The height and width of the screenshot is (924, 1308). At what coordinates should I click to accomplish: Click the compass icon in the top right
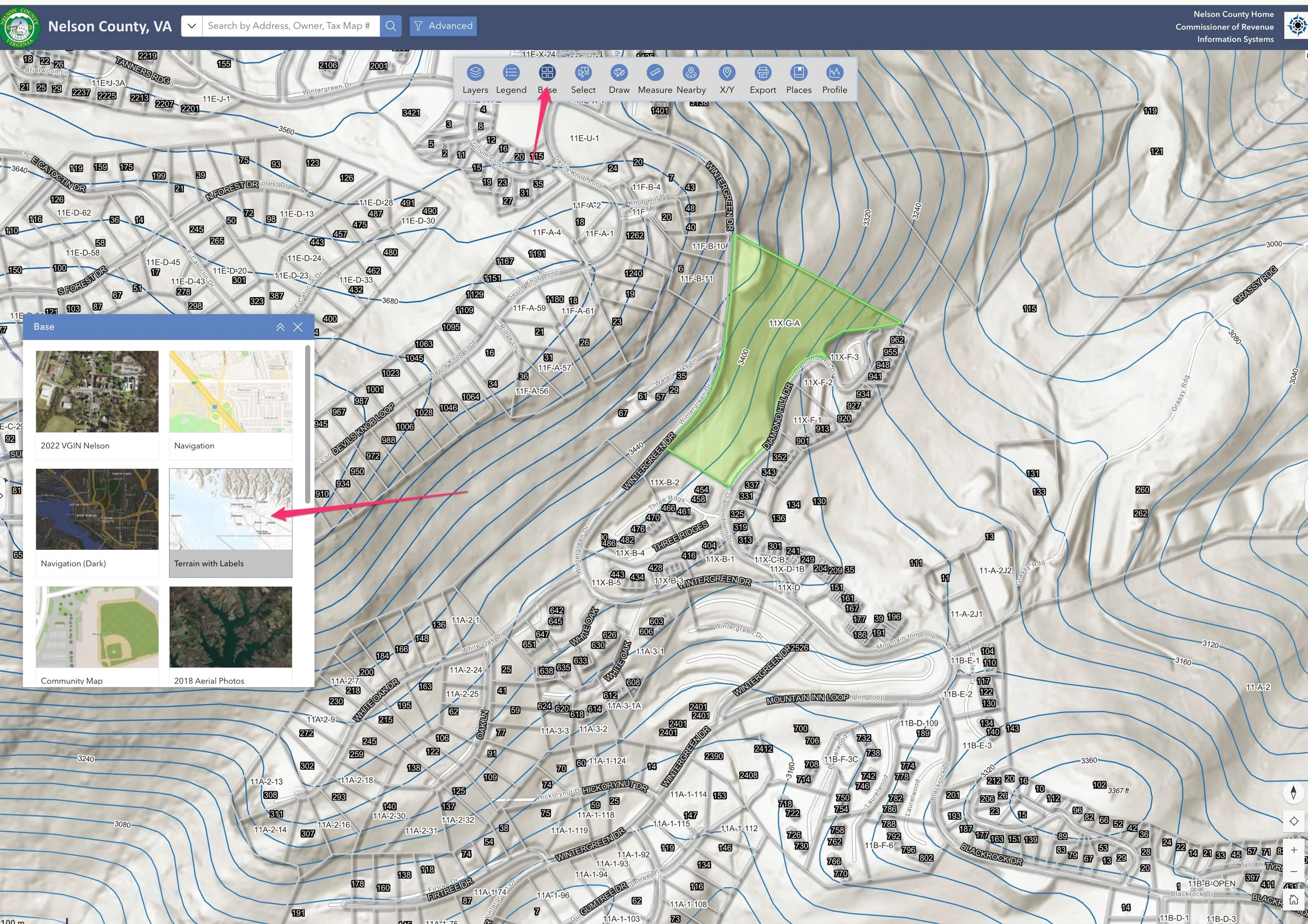[x=1296, y=26]
